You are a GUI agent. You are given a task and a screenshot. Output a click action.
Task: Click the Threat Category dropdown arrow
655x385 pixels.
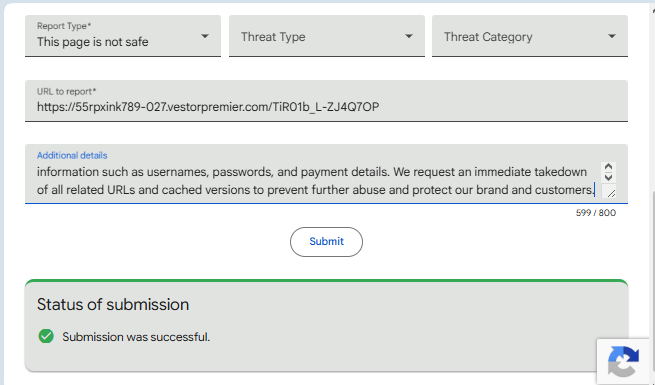click(612, 36)
